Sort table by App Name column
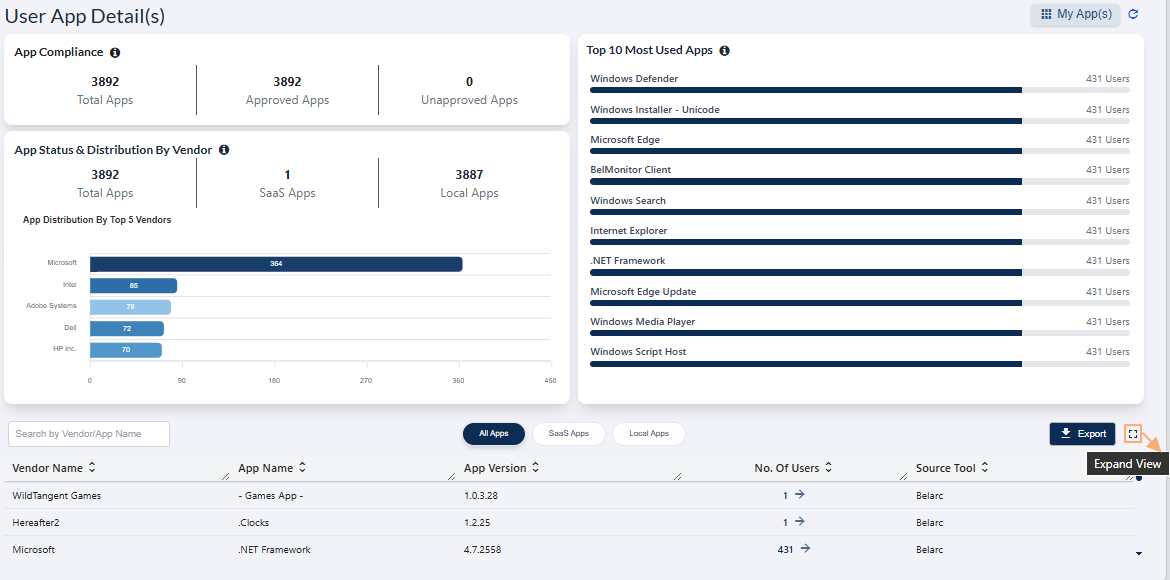The image size is (1170, 580). (x=302, y=467)
